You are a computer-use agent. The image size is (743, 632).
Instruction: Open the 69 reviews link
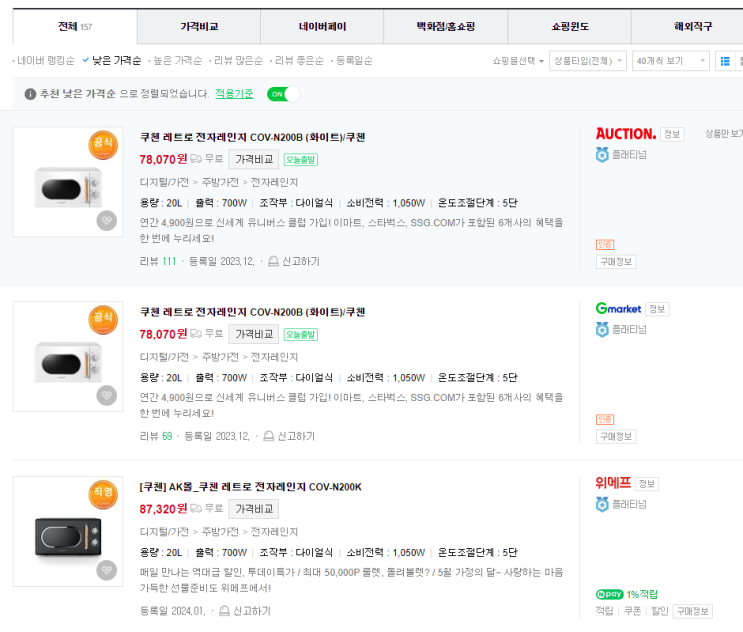click(x=167, y=436)
